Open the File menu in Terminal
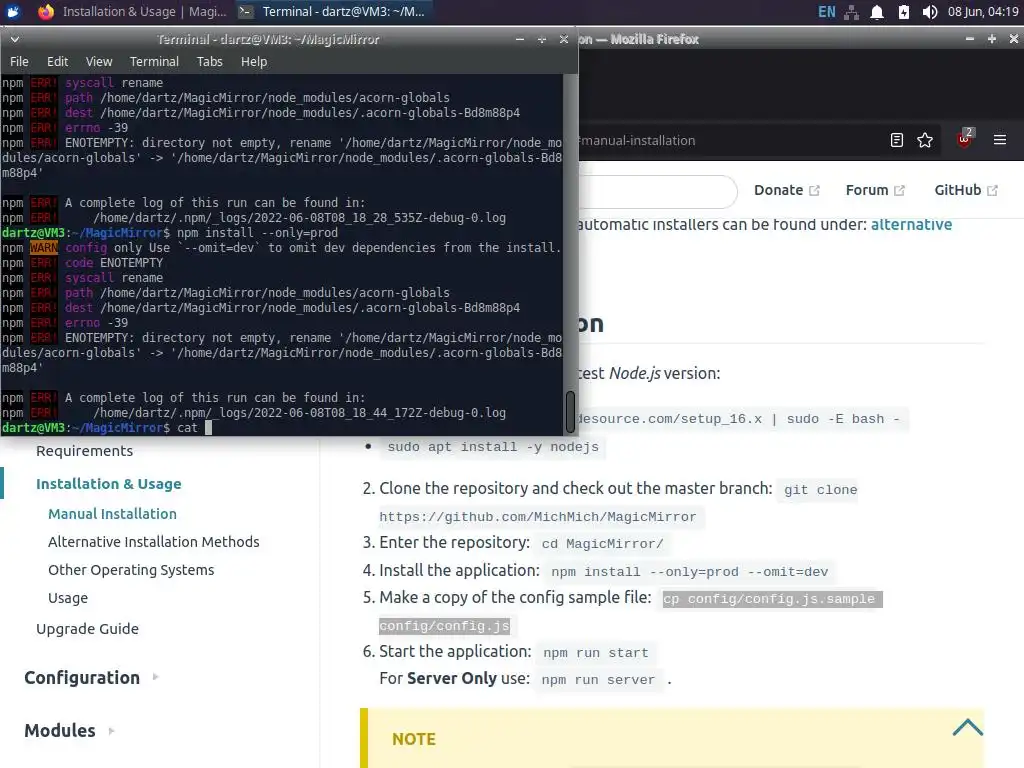The image size is (1024, 768). (19, 61)
